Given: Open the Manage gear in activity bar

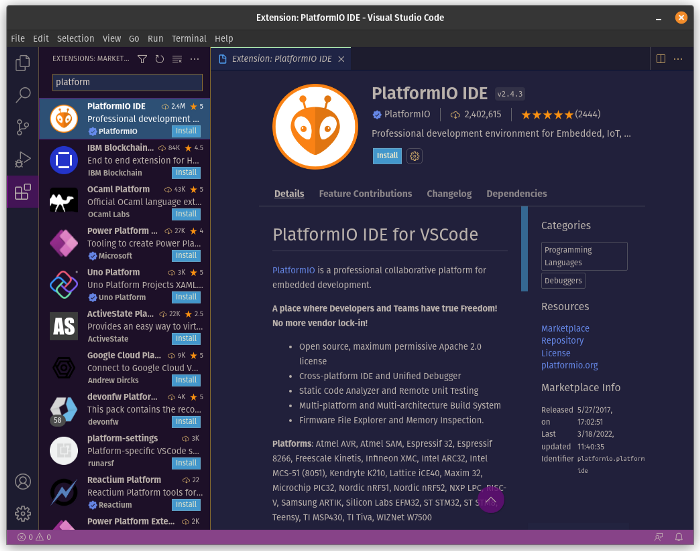Looking at the screenshot, I should point(22,513).
